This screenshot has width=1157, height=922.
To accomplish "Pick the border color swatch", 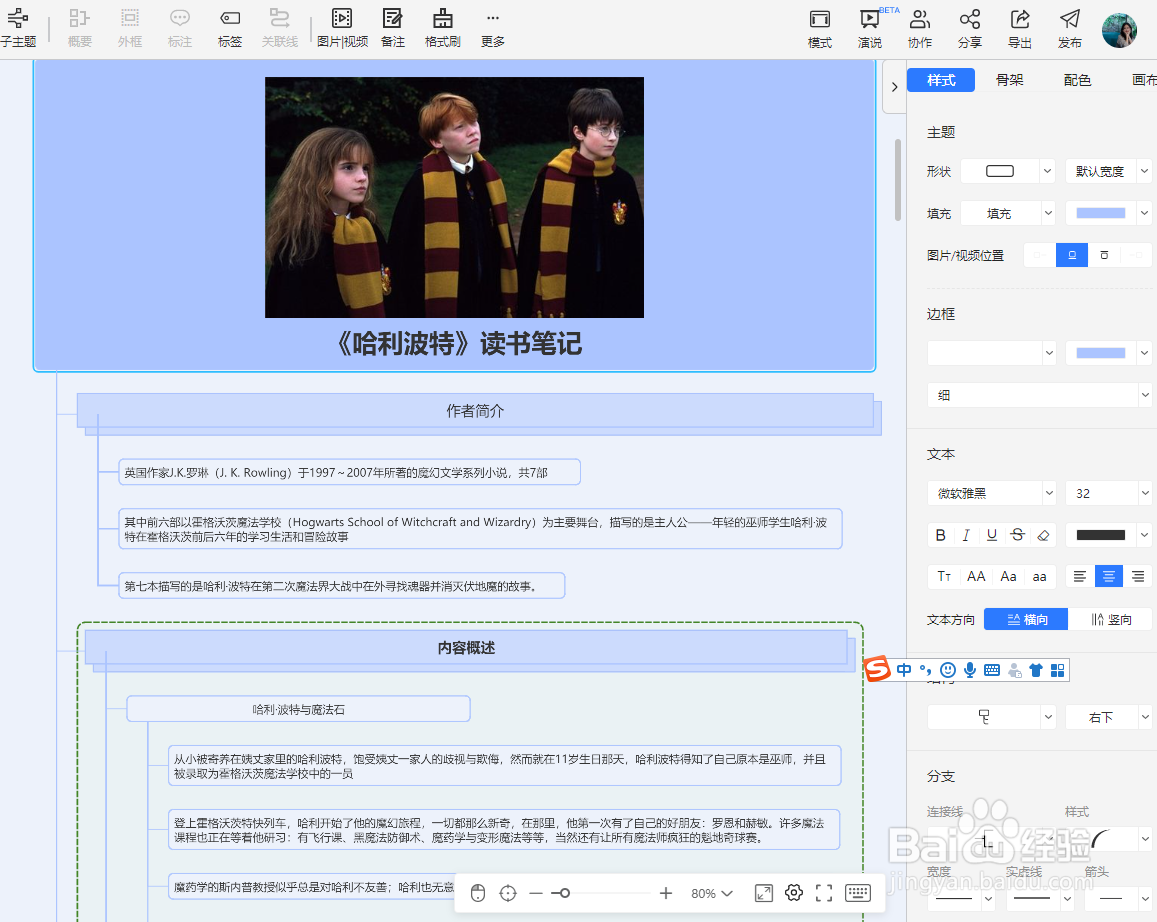I will 1100,353.
